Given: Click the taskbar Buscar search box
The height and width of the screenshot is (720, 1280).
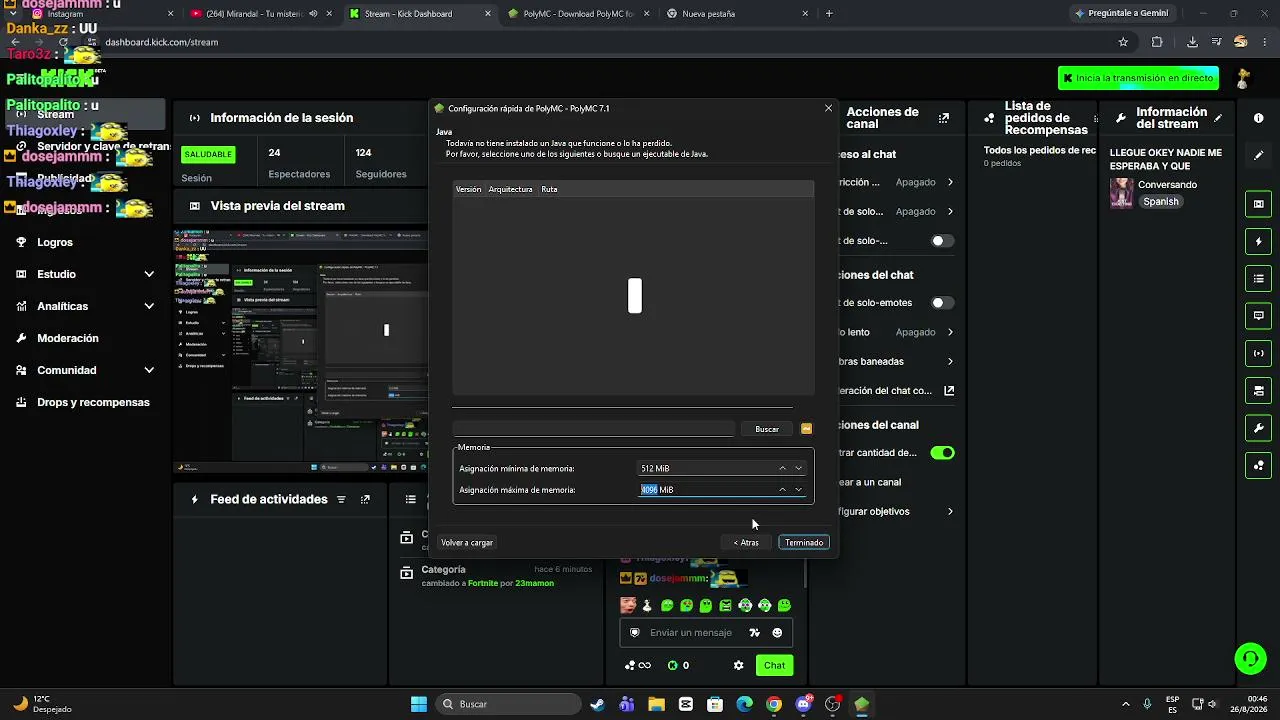Looking at the screenshot, I should (x=510, y=704).
